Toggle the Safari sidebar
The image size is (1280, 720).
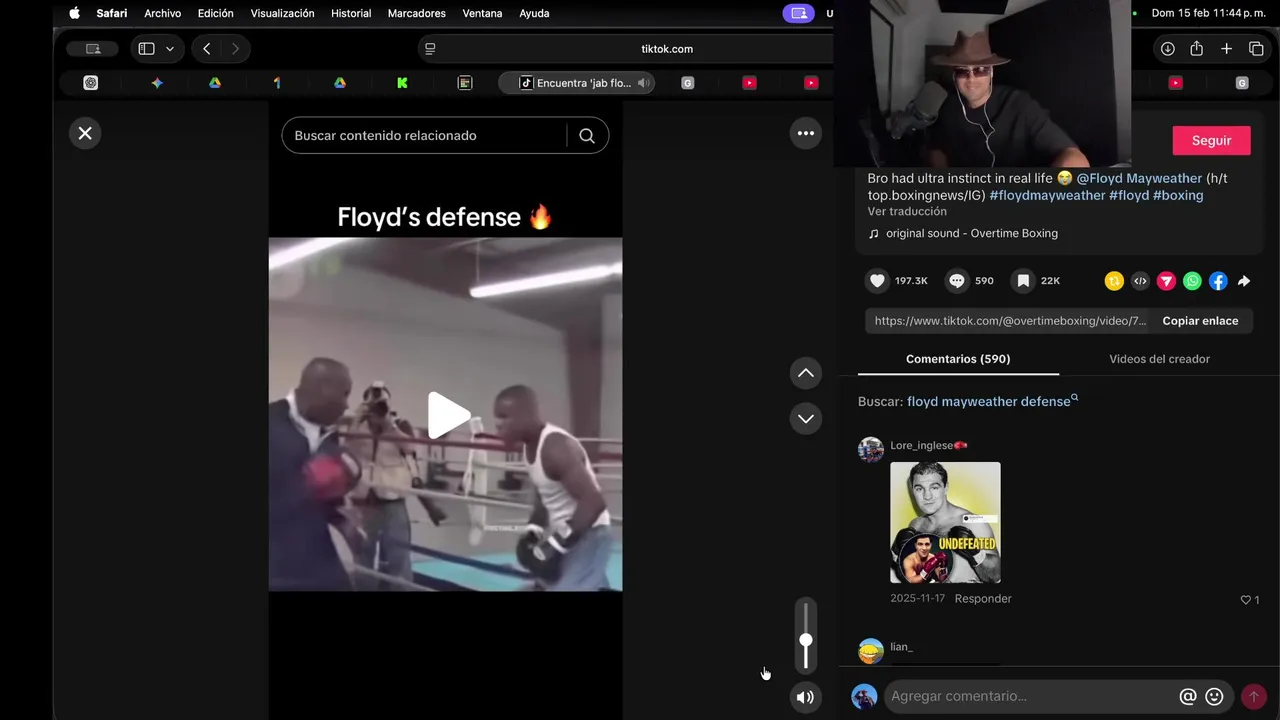coord(146,49)
